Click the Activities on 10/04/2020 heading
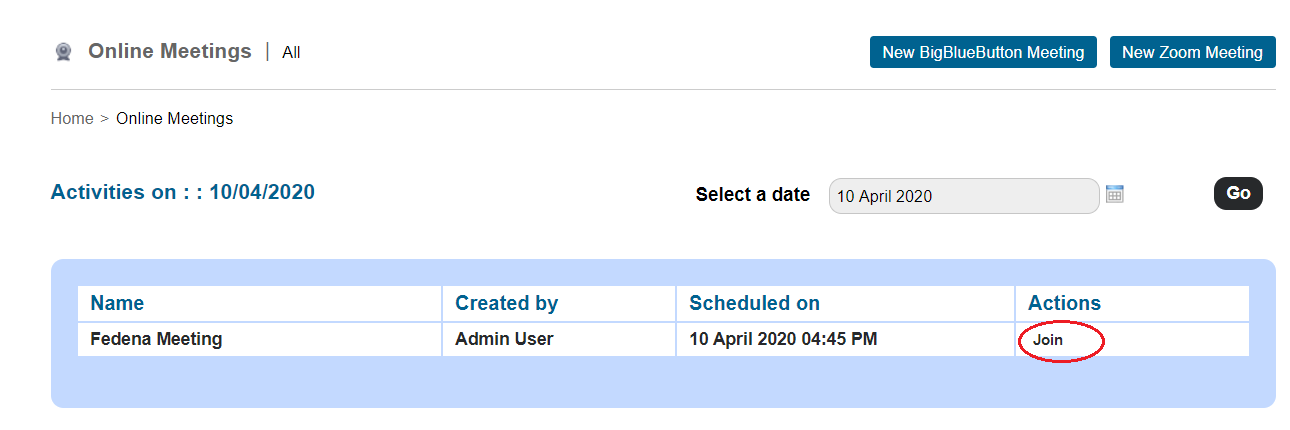Image resolution: width=1290 pixels, height=430 pixels. click(x=183, y=192)
